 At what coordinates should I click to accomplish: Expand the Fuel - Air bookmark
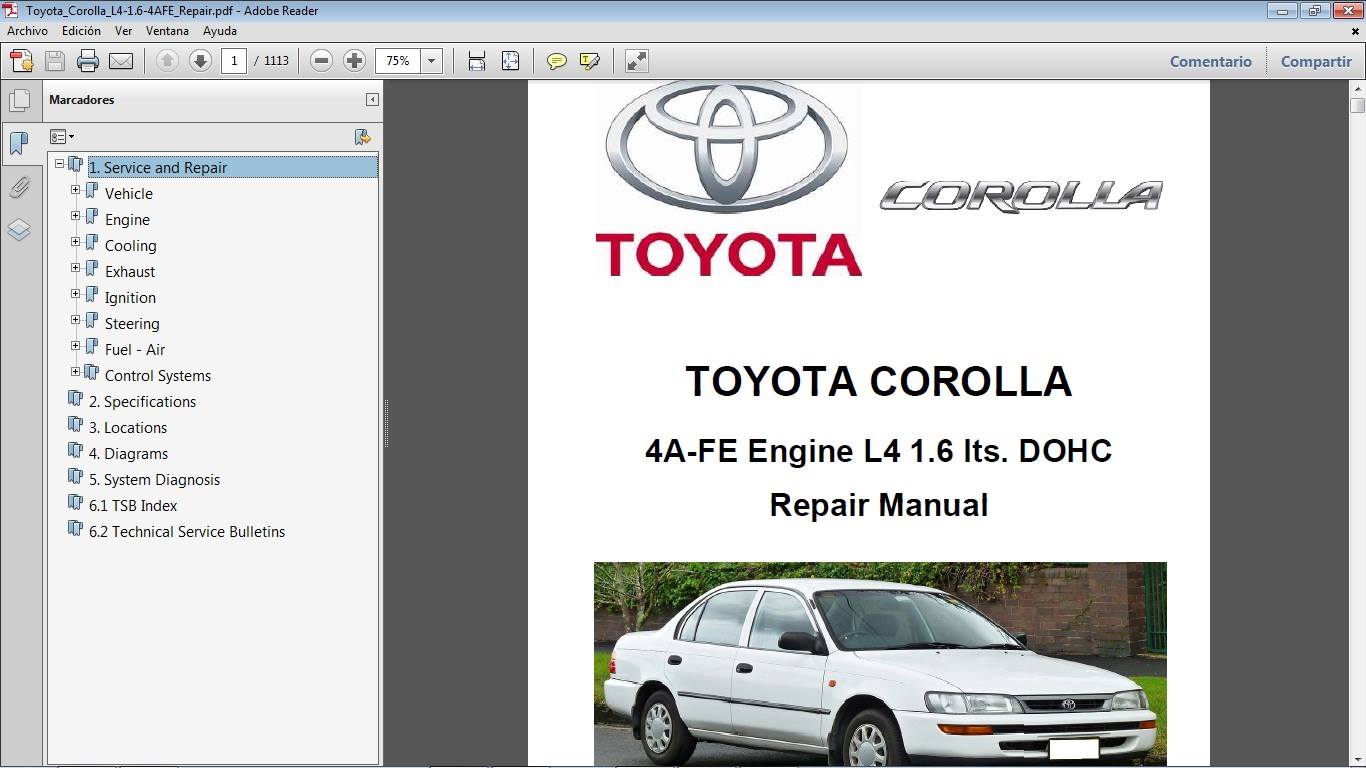coord(75,346)
